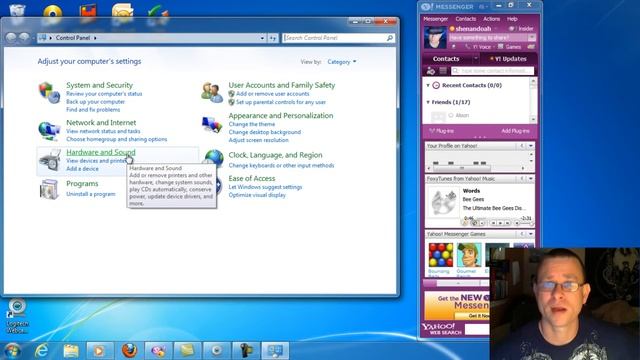Open the Contacts tab dropdown arrow
Image resolution: width=640 pixels, height=360 pixels.
[476, 59]
